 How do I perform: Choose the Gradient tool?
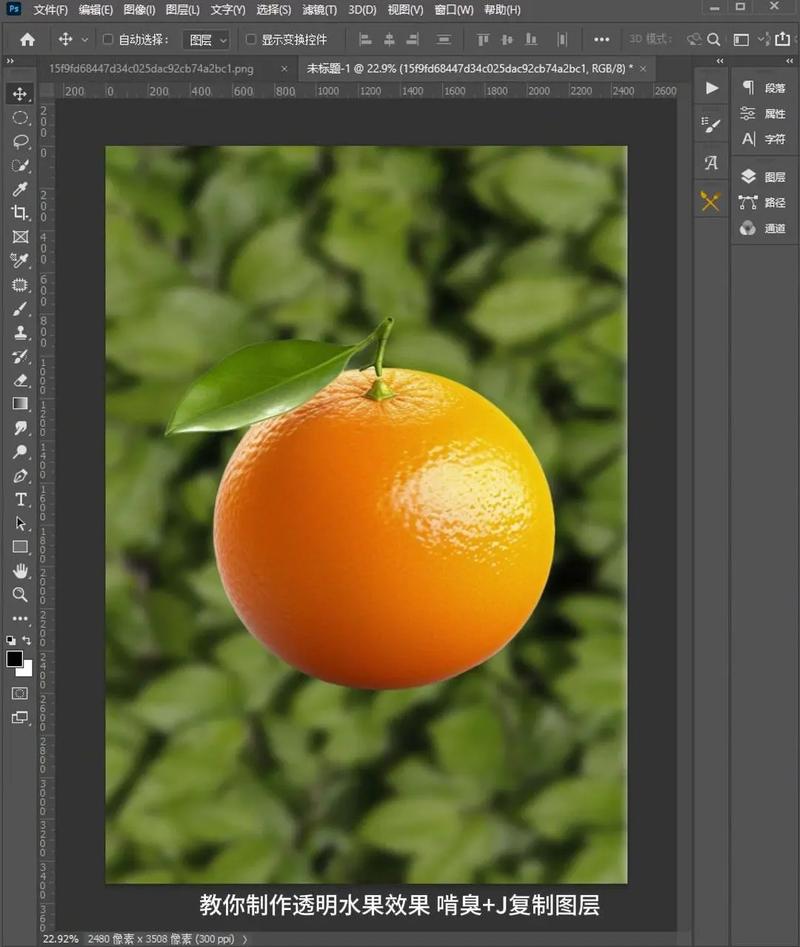coord(19,404)
